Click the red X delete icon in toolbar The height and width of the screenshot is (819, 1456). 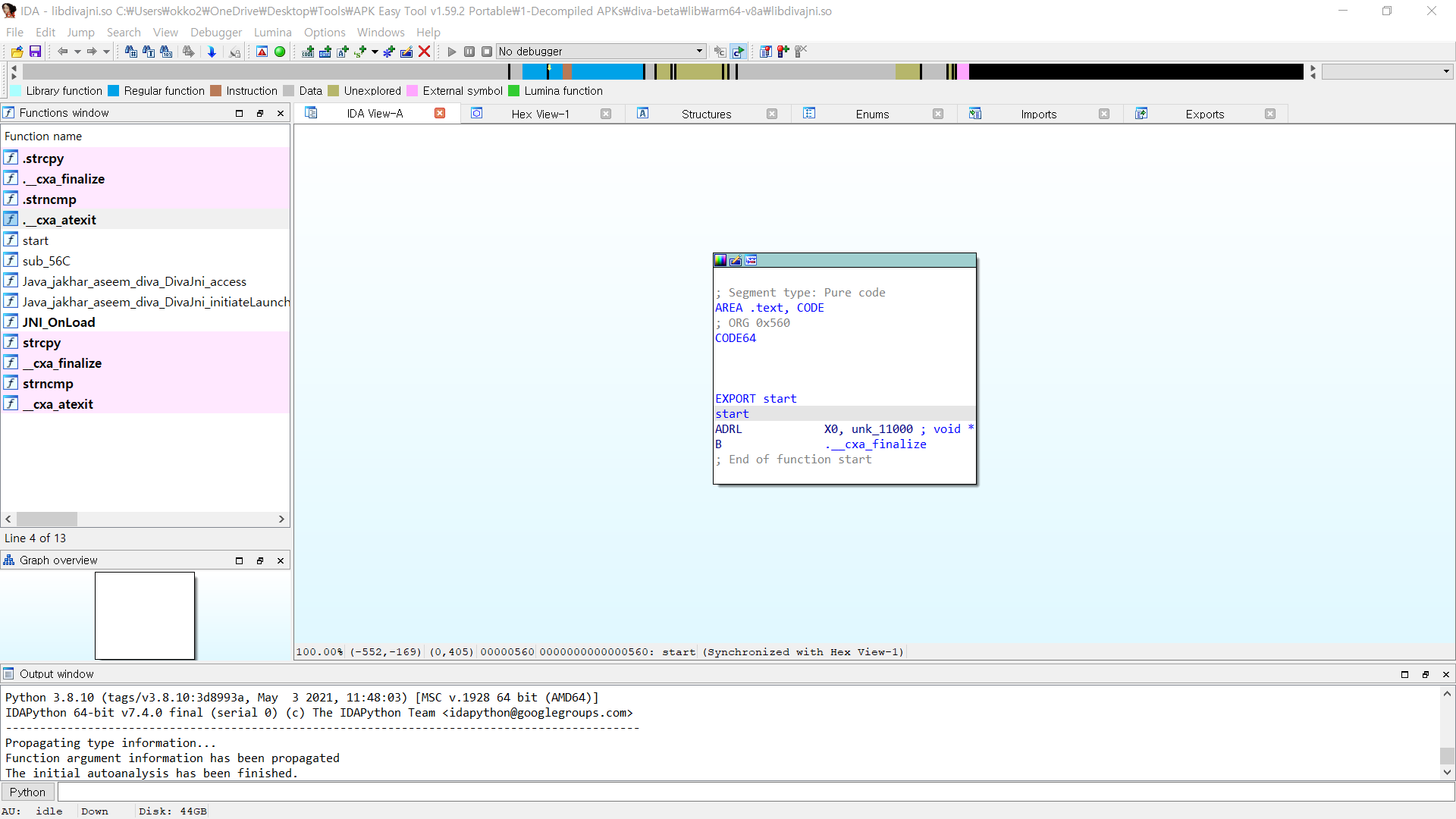pos(425,52)
